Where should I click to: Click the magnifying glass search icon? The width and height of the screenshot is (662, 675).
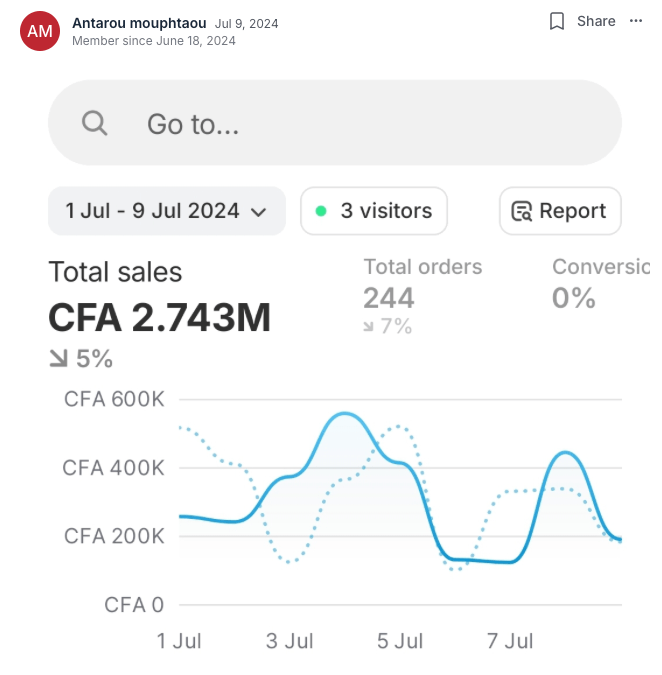pyautogui.click(x=94, y=123)
